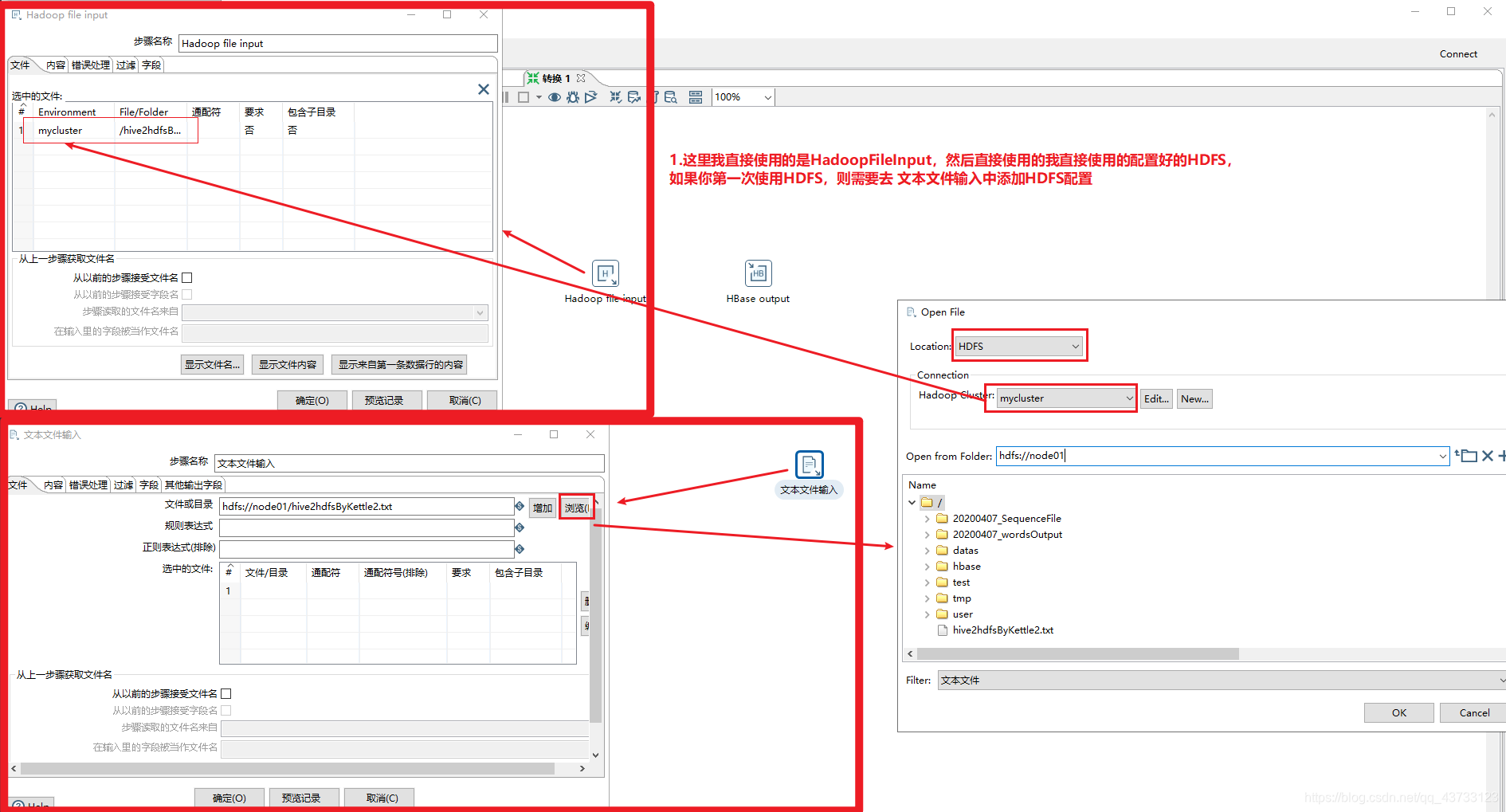
Task: Switch to 错误处理 tab in Hadoop file input
Action: click(x=91, y=65)
